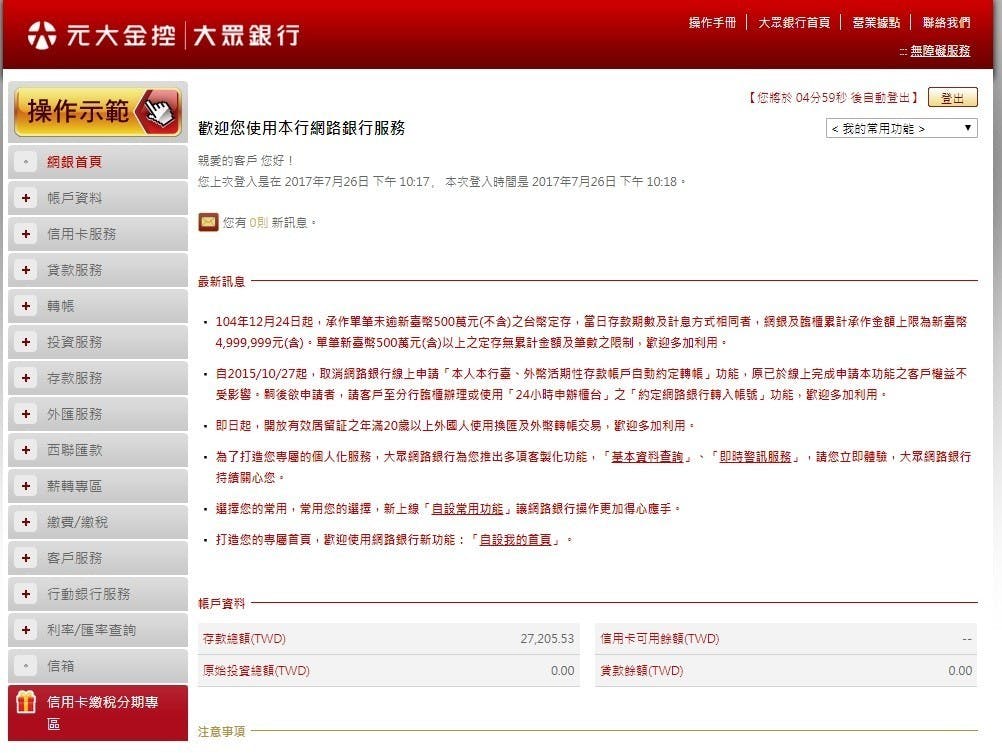
Task: Click the 帳戶資料 section heading above balances
Action: coord(221,603)
